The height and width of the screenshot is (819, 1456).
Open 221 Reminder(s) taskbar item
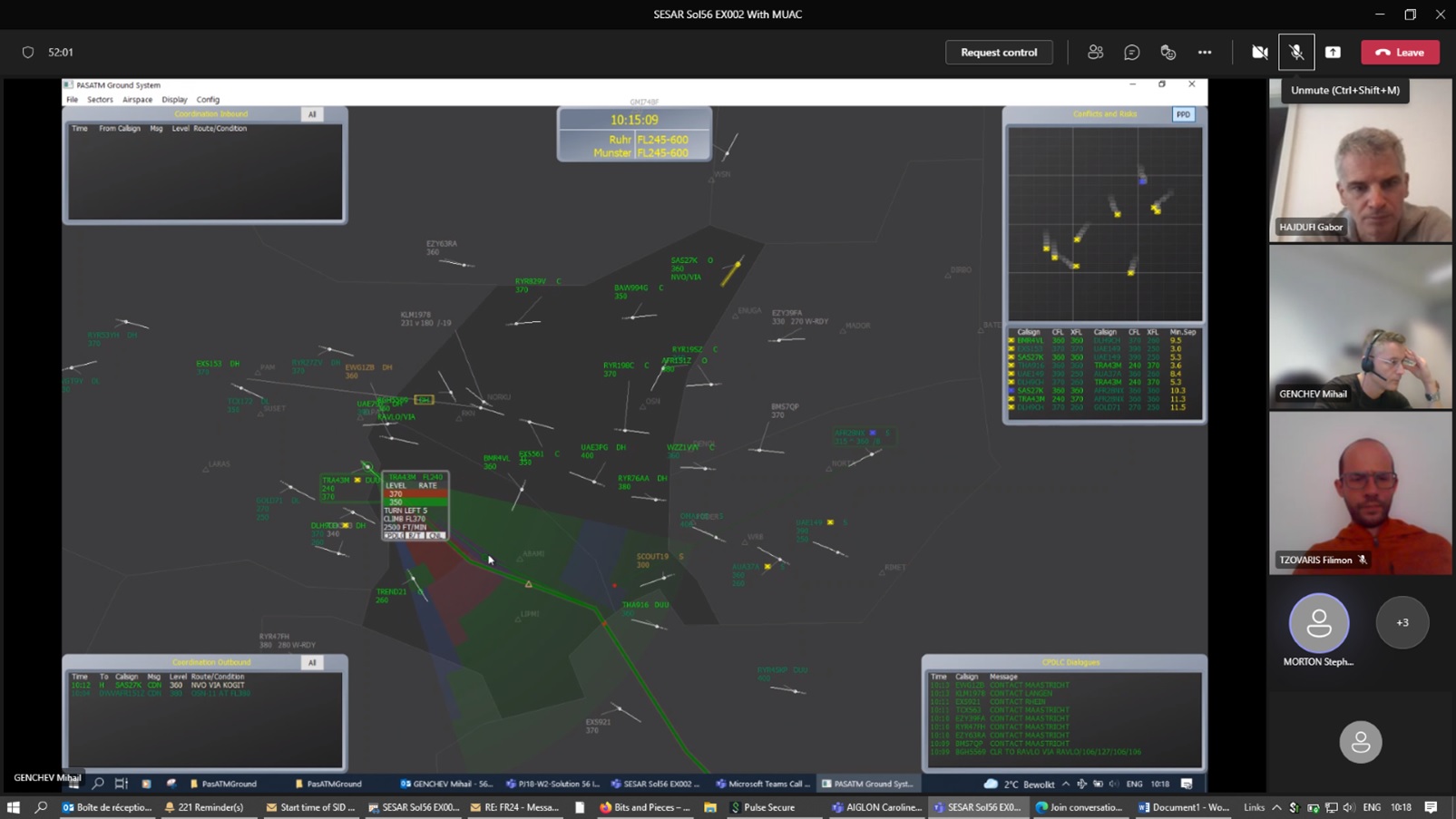coord(204,807)
